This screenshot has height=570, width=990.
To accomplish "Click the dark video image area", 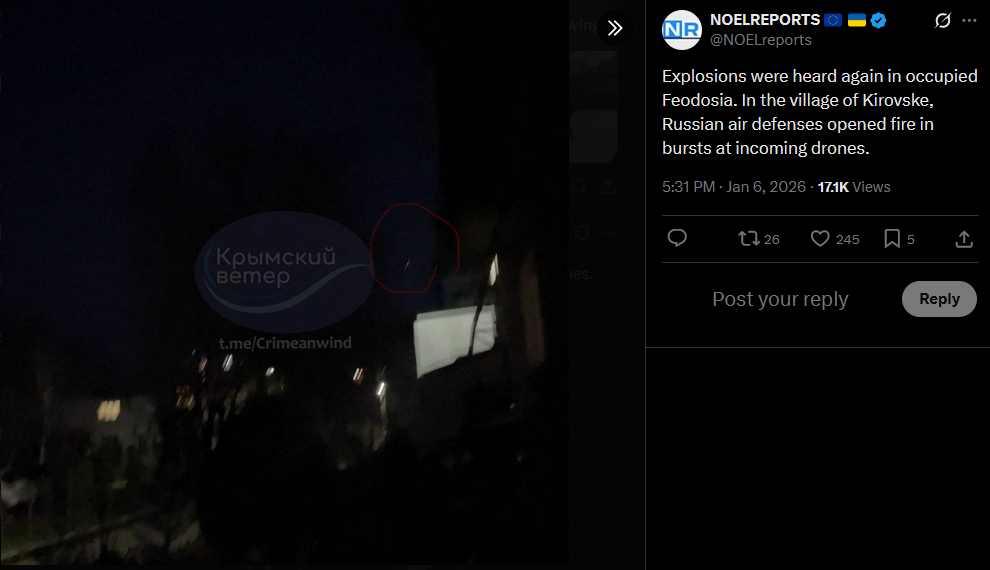I will pyautogui.click(x=284, y=284).
